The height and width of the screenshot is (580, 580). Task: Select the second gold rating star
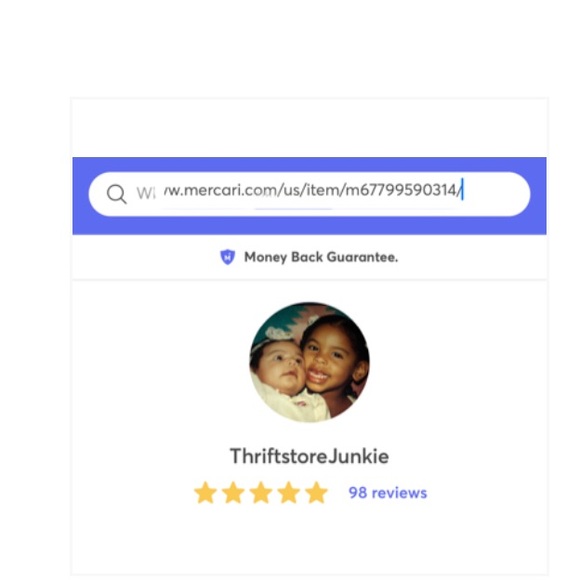pos(233,493)
